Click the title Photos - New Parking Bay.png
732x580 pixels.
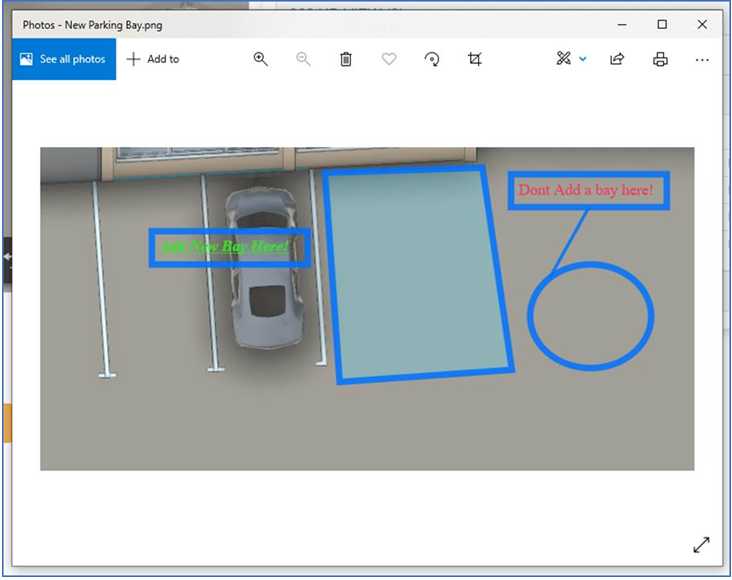point(92,25)
